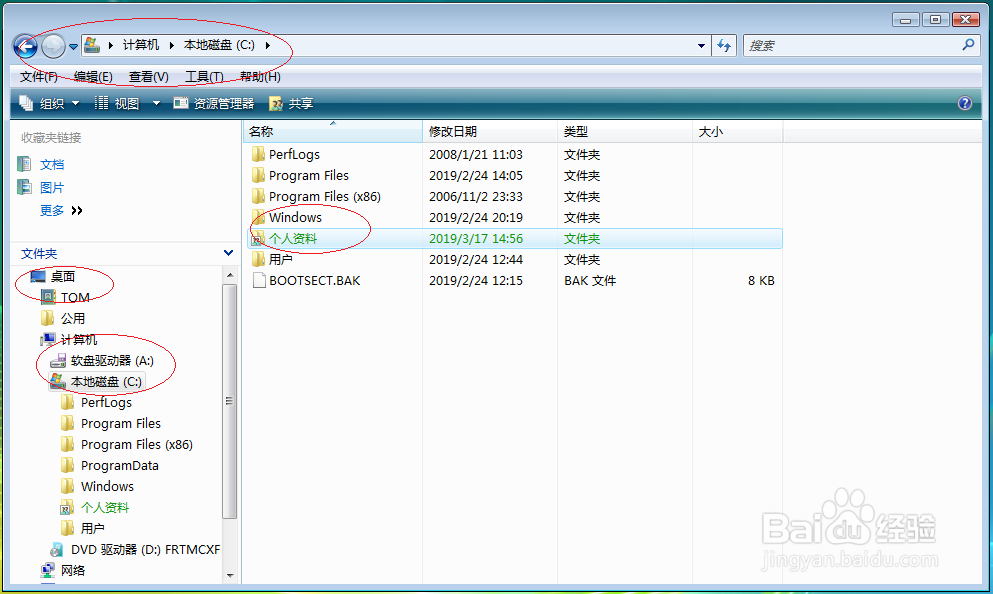Open the 工具(T) menu
Image resolution: width=993 pixels, height=594 pixels.
click(204, 77)
